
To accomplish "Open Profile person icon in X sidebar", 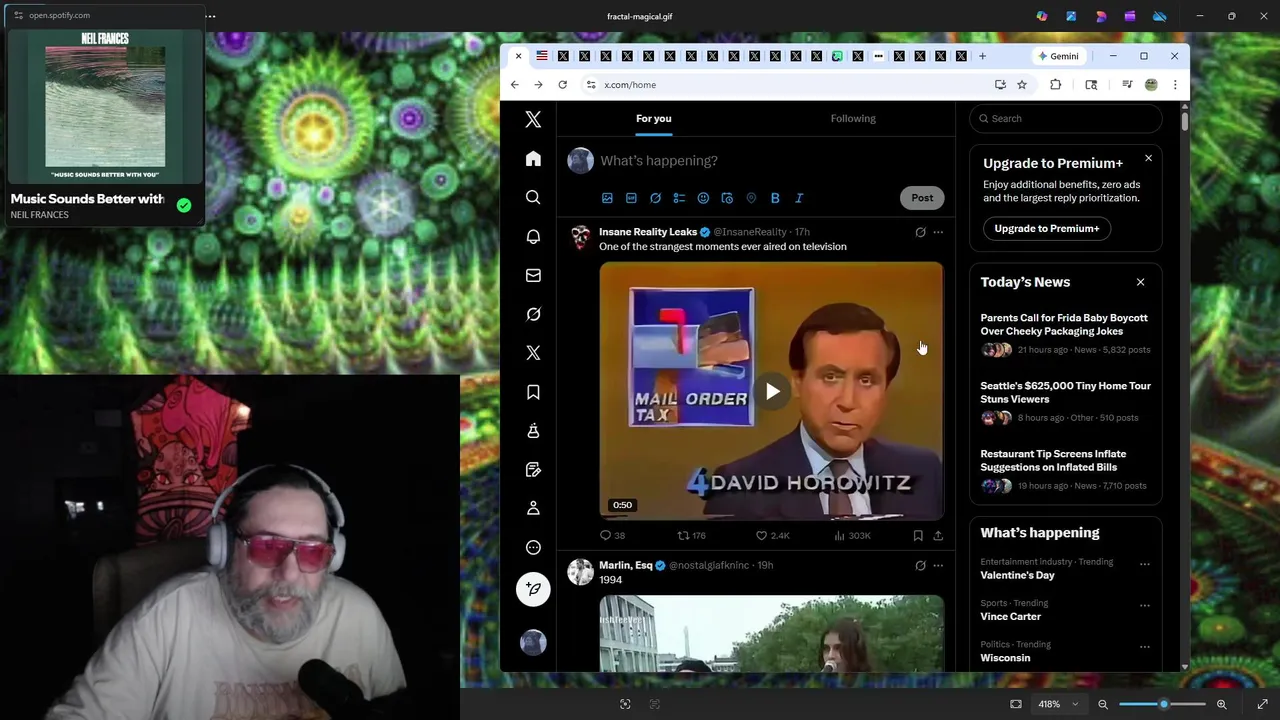I will 533,508.
